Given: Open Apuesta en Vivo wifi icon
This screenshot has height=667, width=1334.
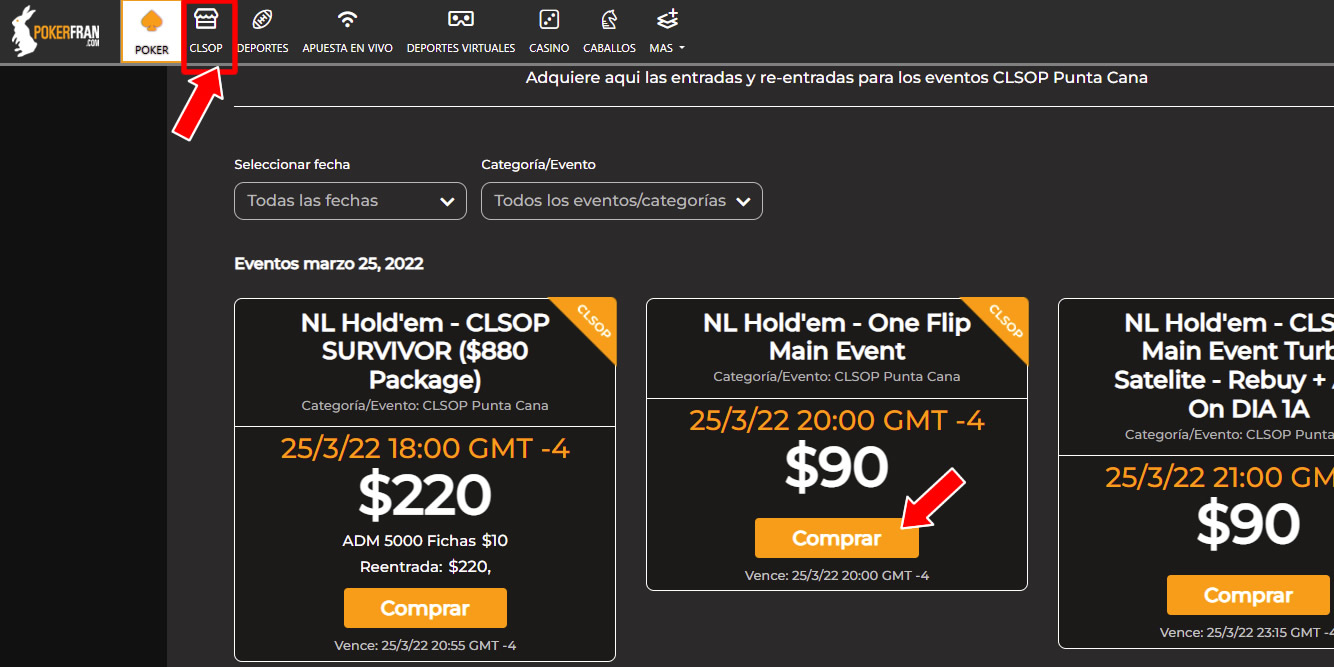Looking at the screenshot, I should [x=347, y=20].
